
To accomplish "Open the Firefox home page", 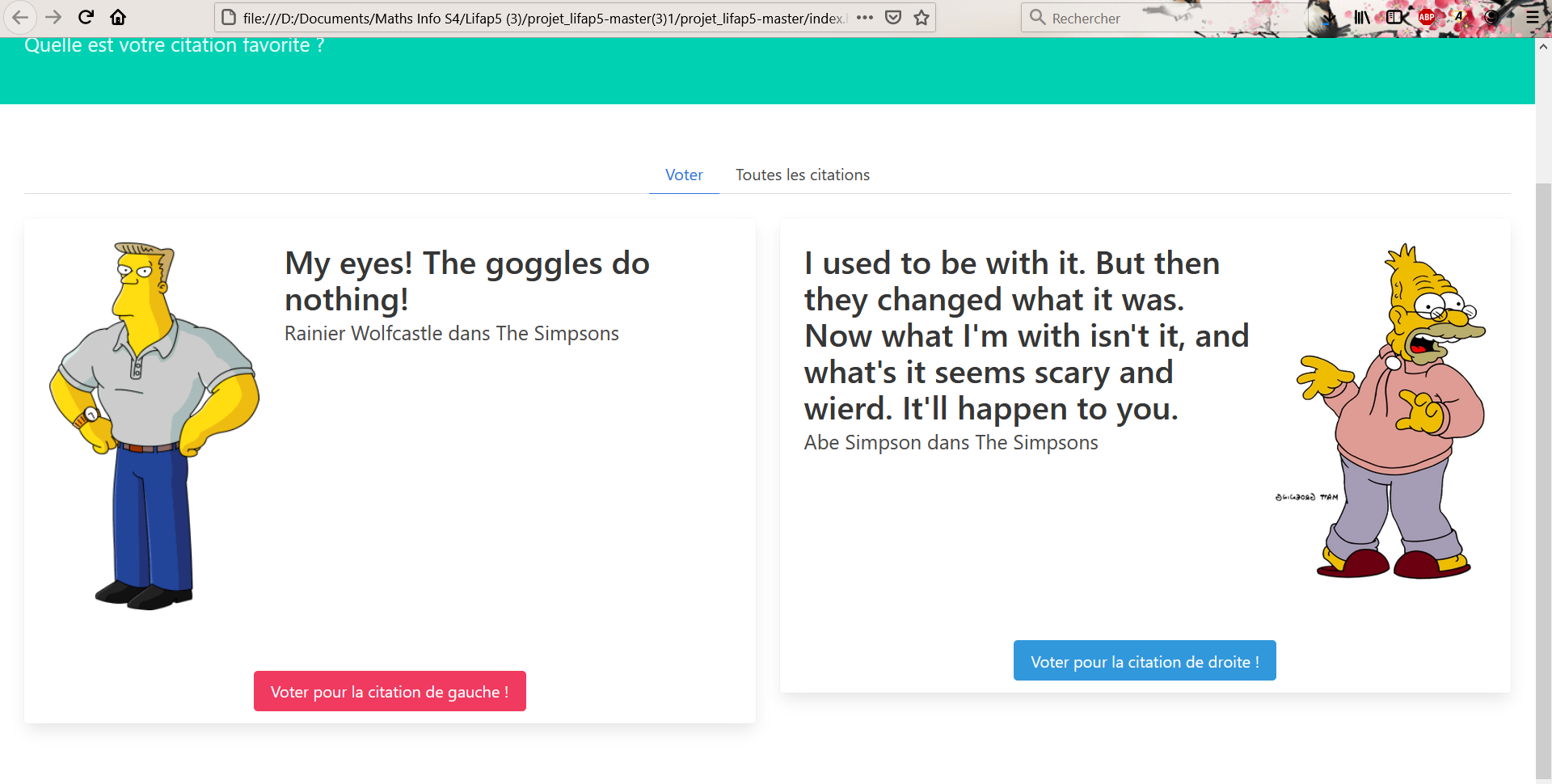I will point(118,17).
